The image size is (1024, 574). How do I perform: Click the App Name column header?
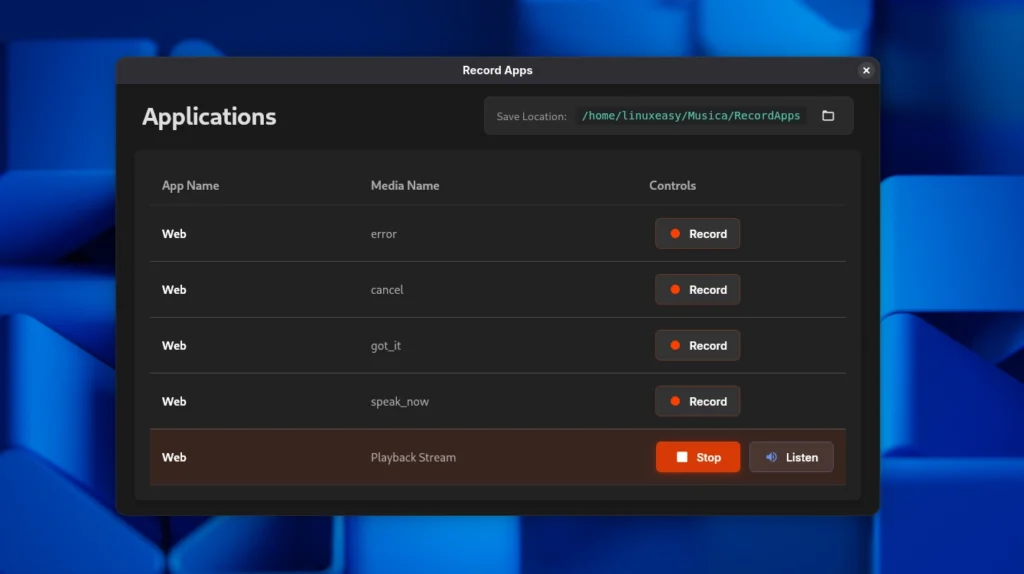(x=190, y=185)
